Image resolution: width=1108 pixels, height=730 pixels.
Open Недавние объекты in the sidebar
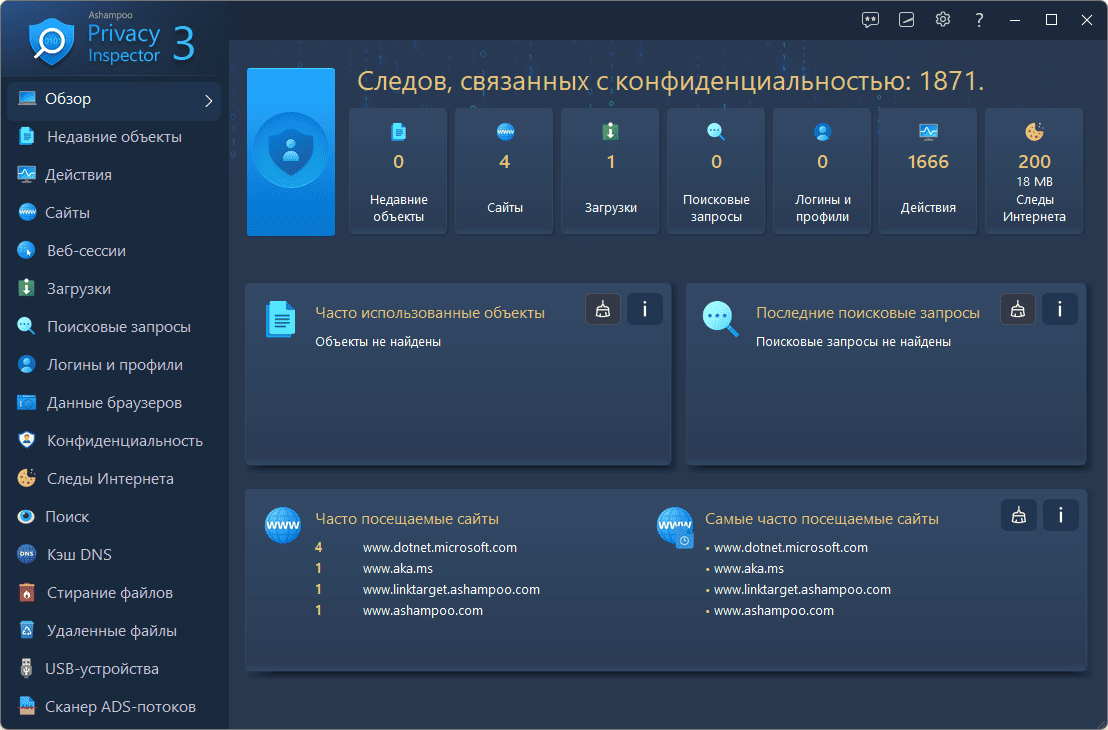click(114, 137)
